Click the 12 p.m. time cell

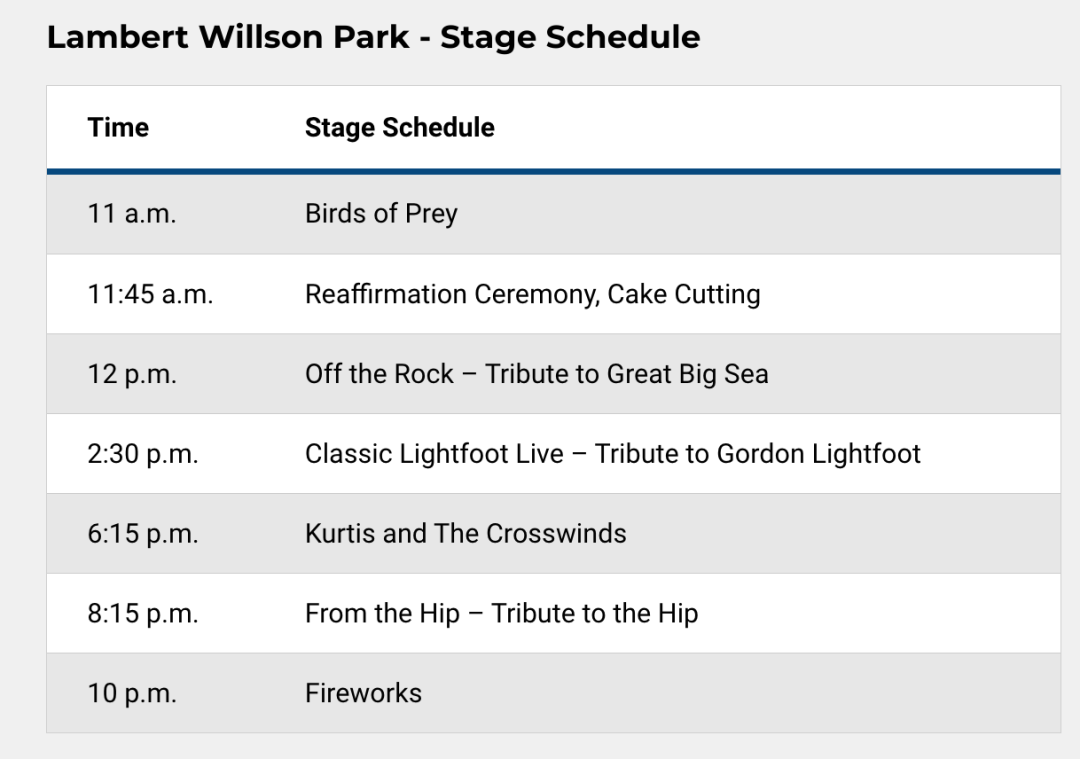pos(132,374)
